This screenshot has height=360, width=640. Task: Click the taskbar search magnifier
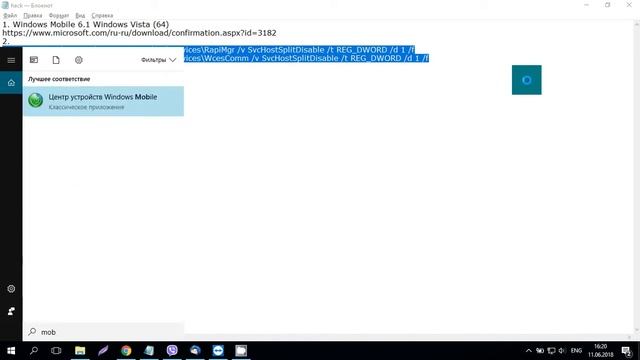point(34,351)
